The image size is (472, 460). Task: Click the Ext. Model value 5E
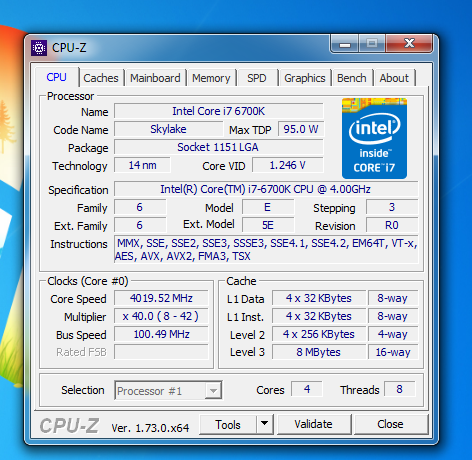point(268,225)
